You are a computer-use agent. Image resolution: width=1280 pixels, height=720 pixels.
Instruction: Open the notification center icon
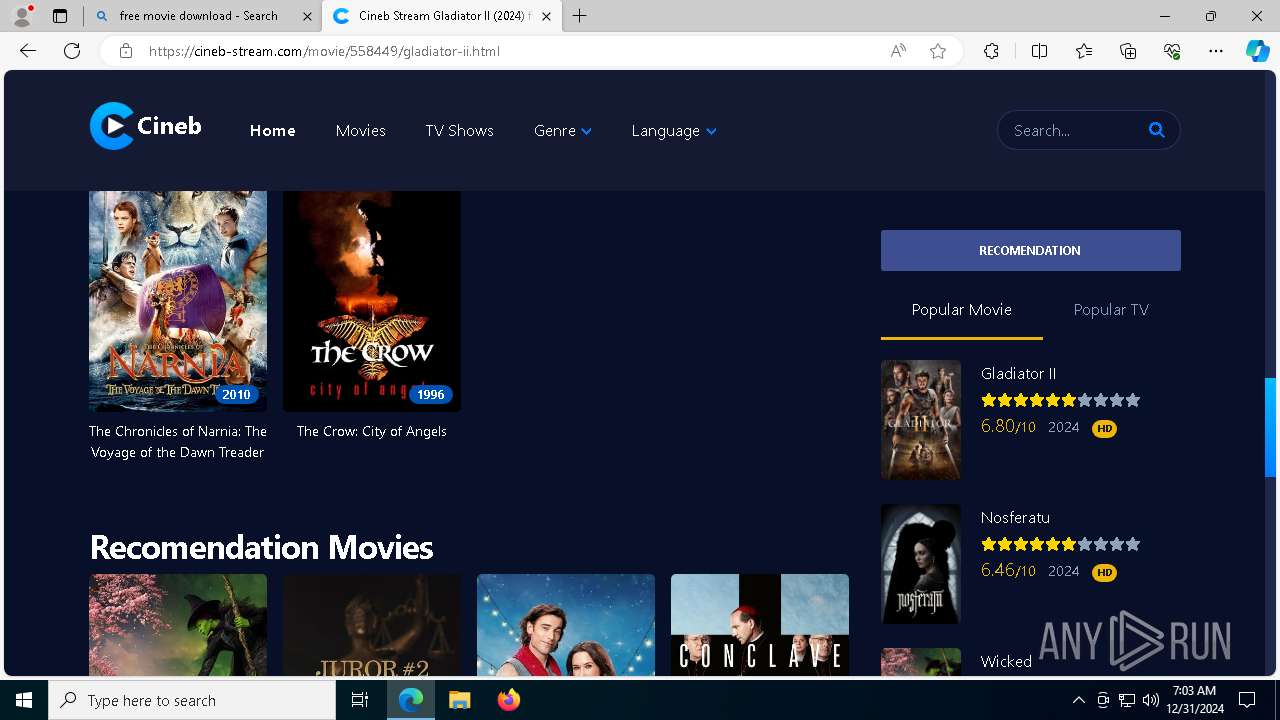pyautogui.click(x=1247, y=700)
